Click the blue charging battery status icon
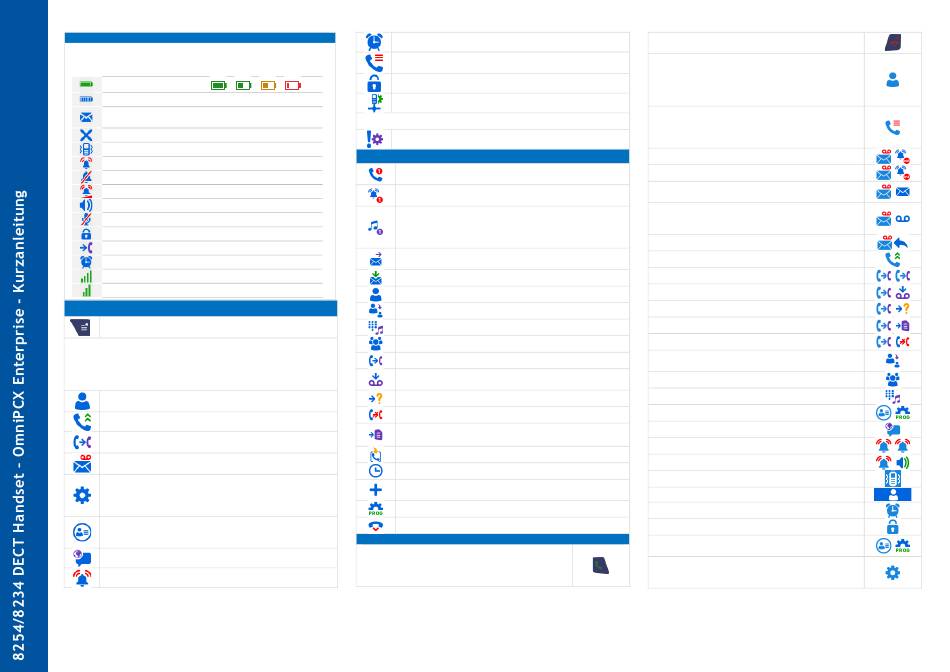Screen dimensions: 950x672 coord(86,99)
